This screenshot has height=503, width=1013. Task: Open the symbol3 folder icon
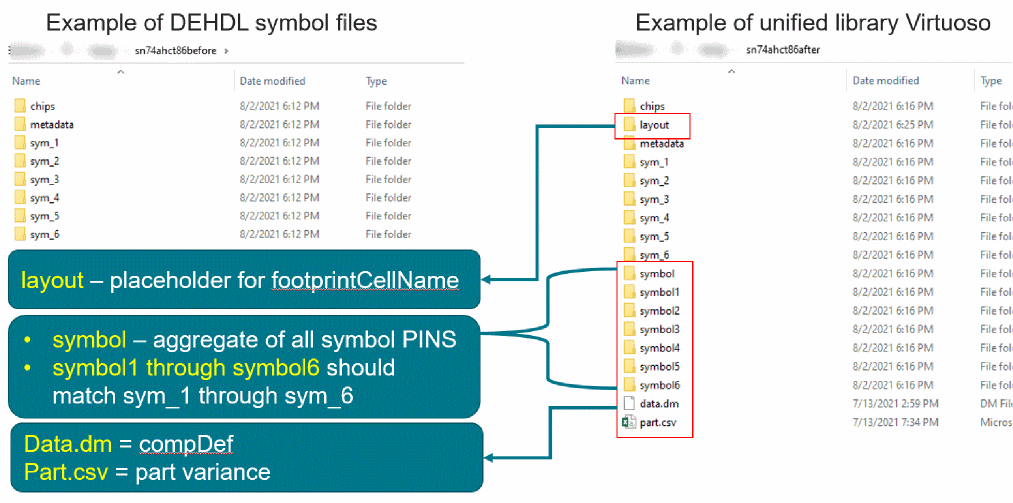[x=629, y=329]
